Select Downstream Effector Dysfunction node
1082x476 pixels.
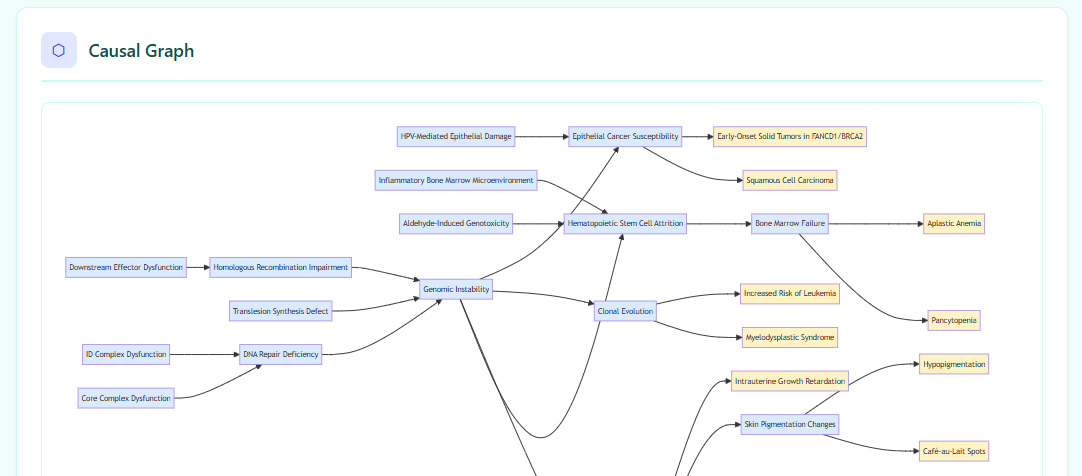126,267
